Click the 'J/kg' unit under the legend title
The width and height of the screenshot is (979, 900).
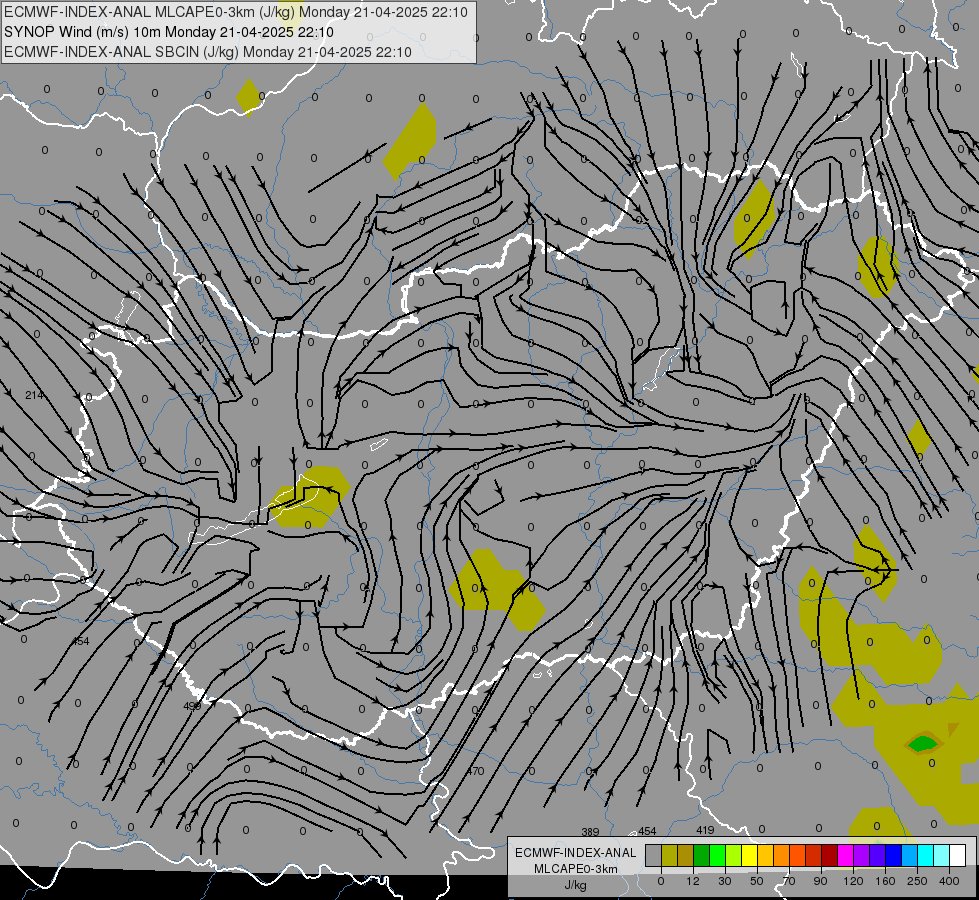click(x=576, y=885)
